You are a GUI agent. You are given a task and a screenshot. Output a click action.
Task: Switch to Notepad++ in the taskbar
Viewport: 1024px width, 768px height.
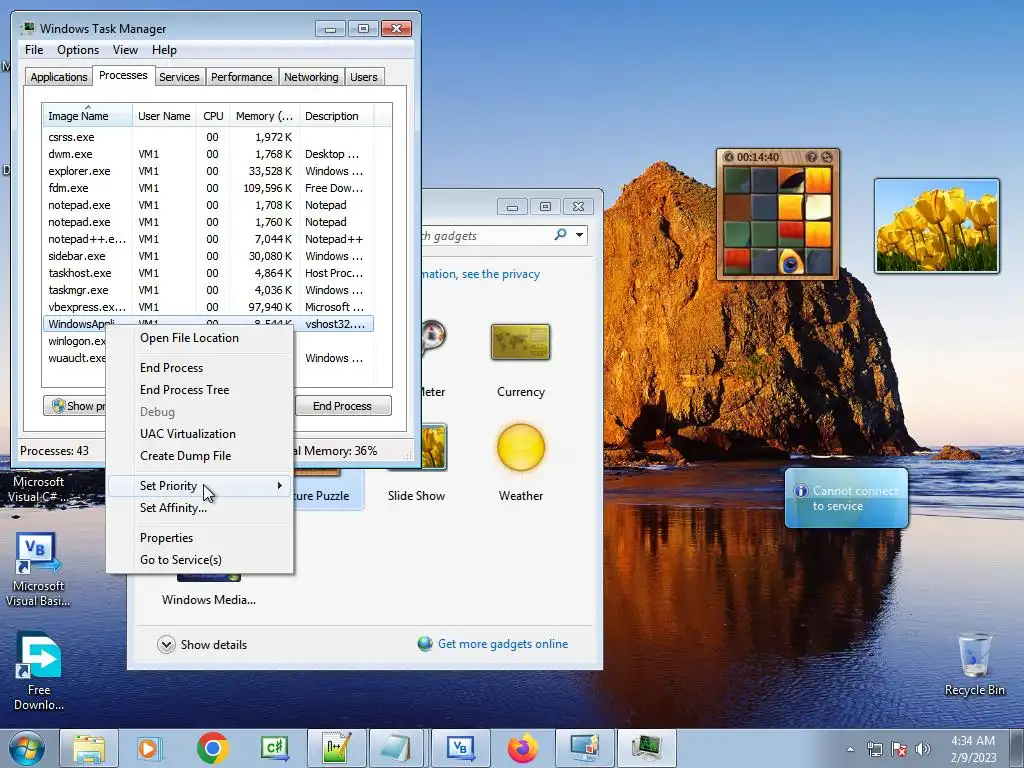pyautogui.click(x=336, y=748)
